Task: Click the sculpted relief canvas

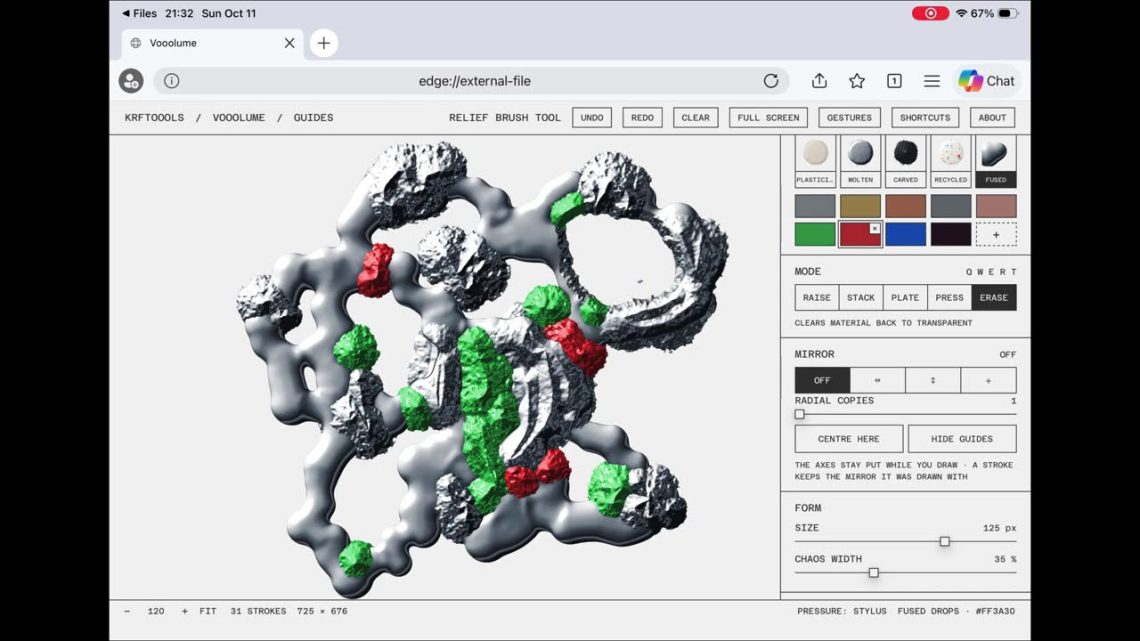Action: 444,367
